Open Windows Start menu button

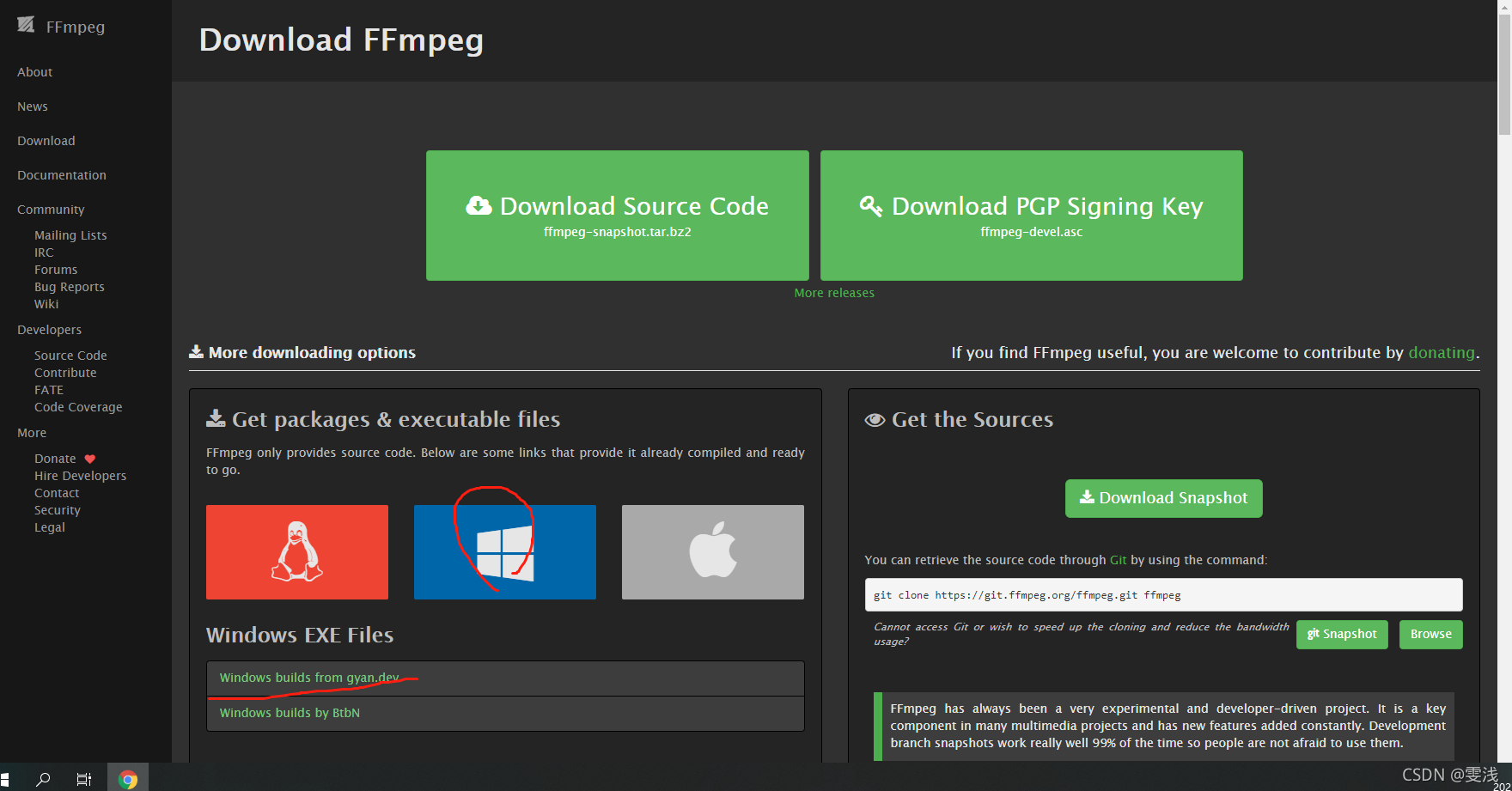point(5,779)
